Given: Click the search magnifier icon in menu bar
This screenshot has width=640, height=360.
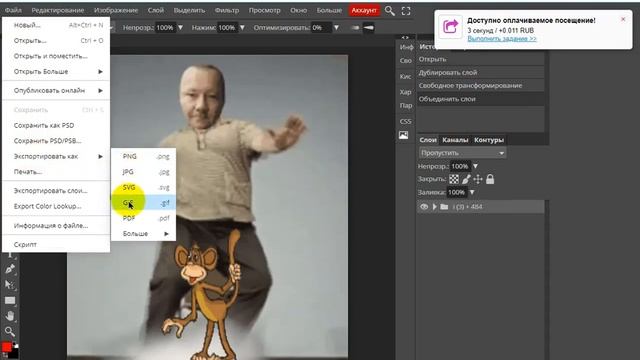Looking at the screenshot, I should (x=390, y=11).
